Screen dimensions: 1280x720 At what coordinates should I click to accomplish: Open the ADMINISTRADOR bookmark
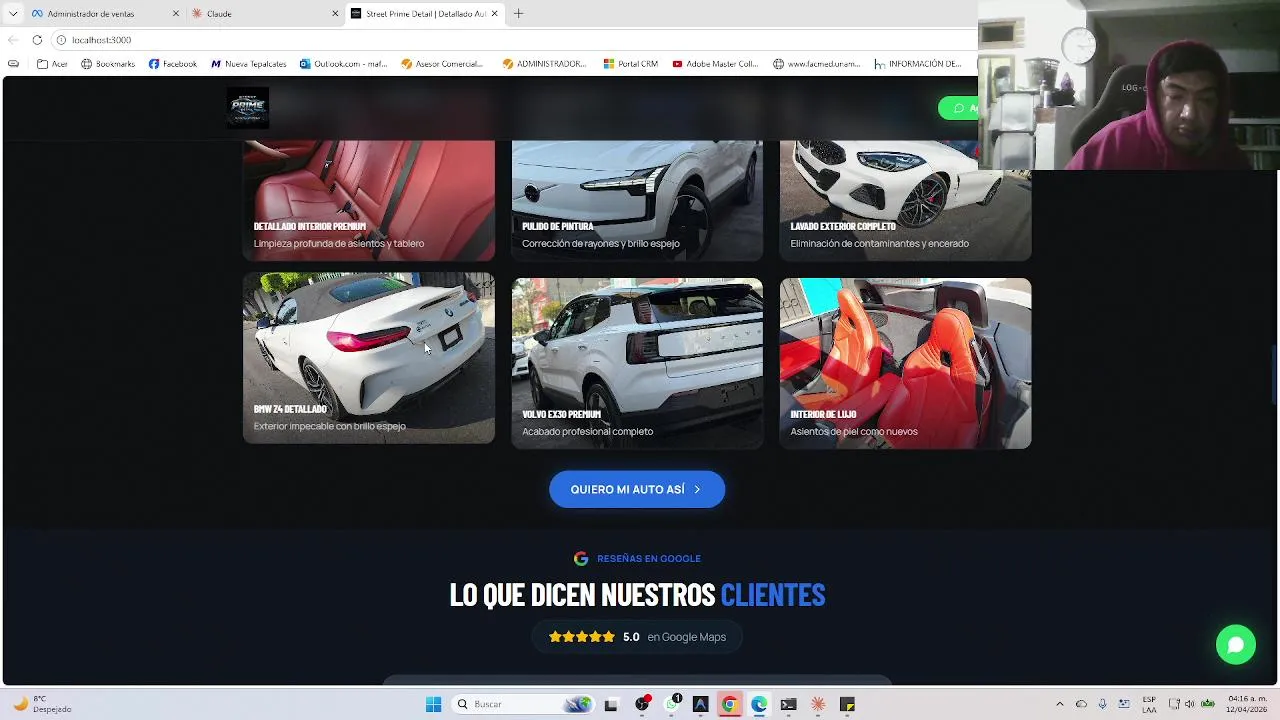[x=544, y=64]
